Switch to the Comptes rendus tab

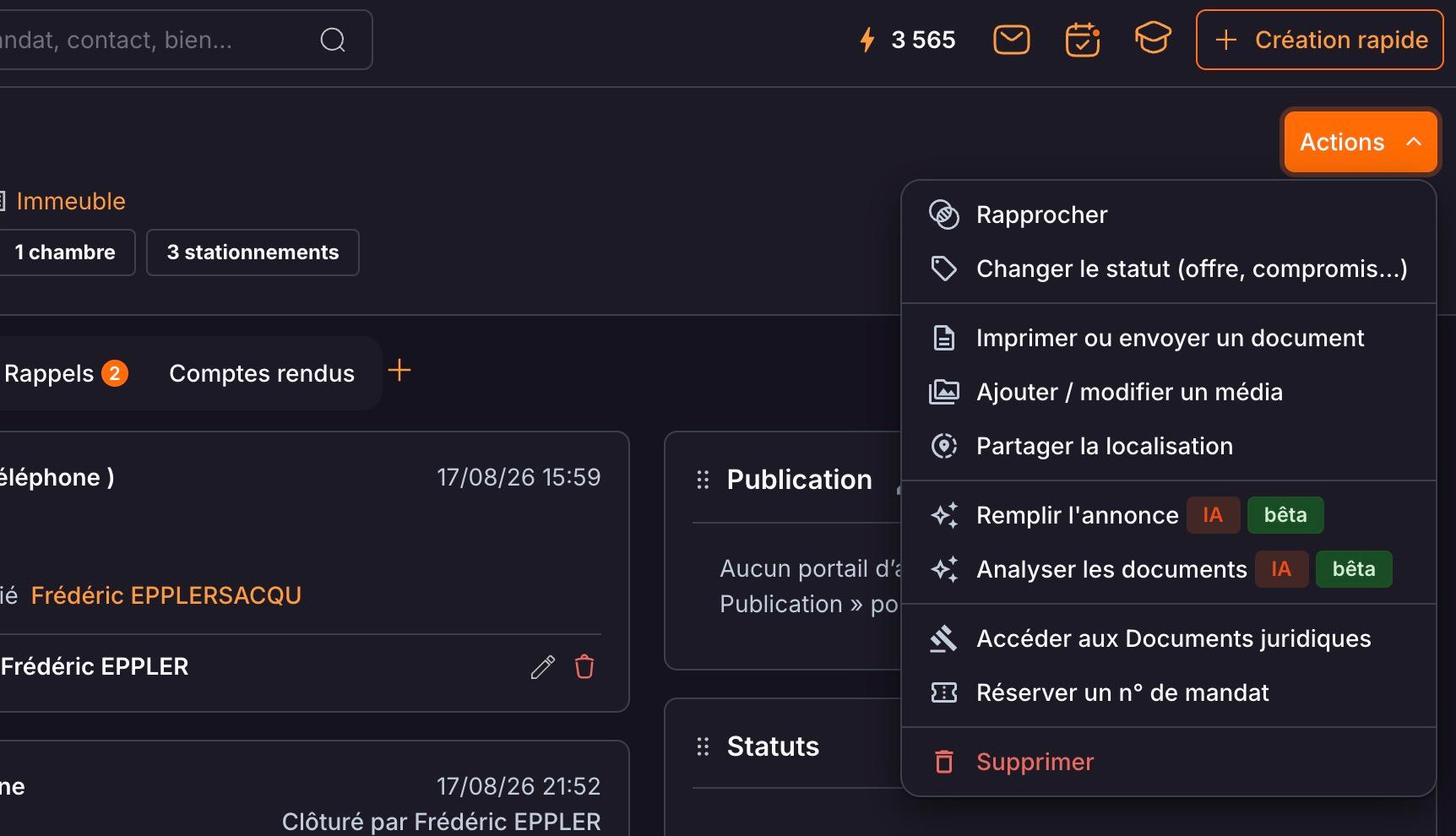262,373
